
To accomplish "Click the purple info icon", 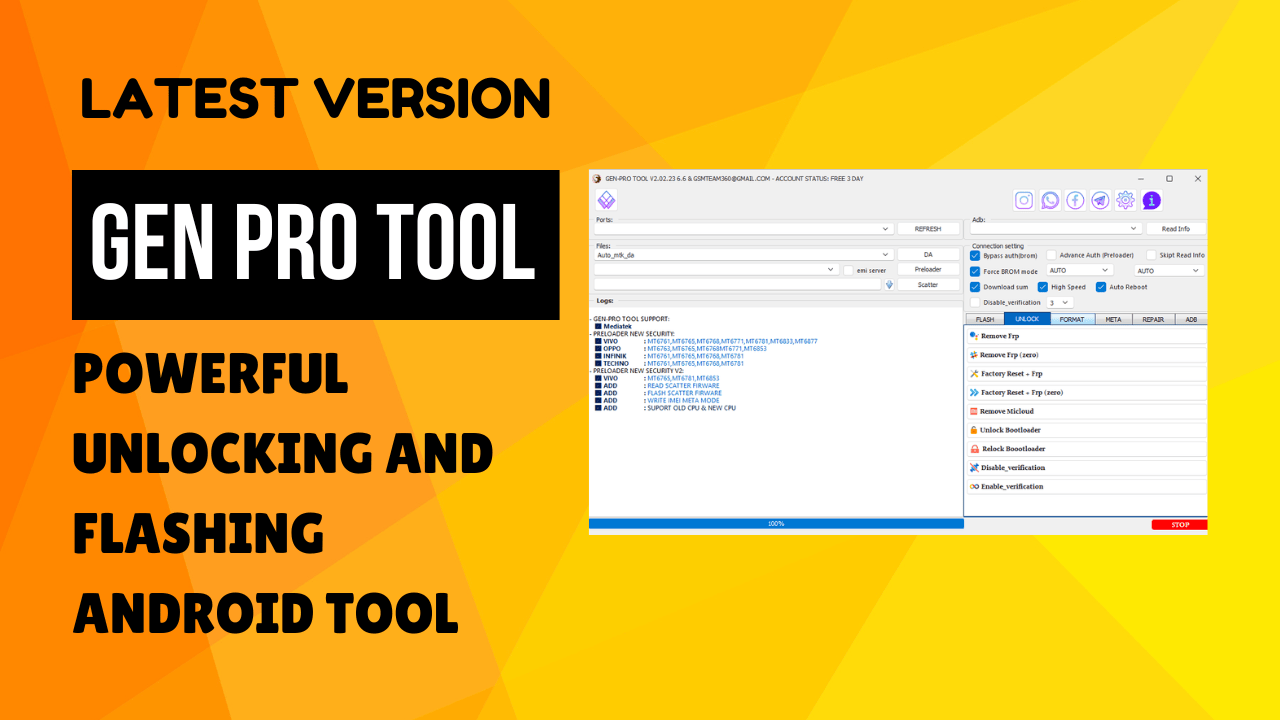I will [1151, 200].
